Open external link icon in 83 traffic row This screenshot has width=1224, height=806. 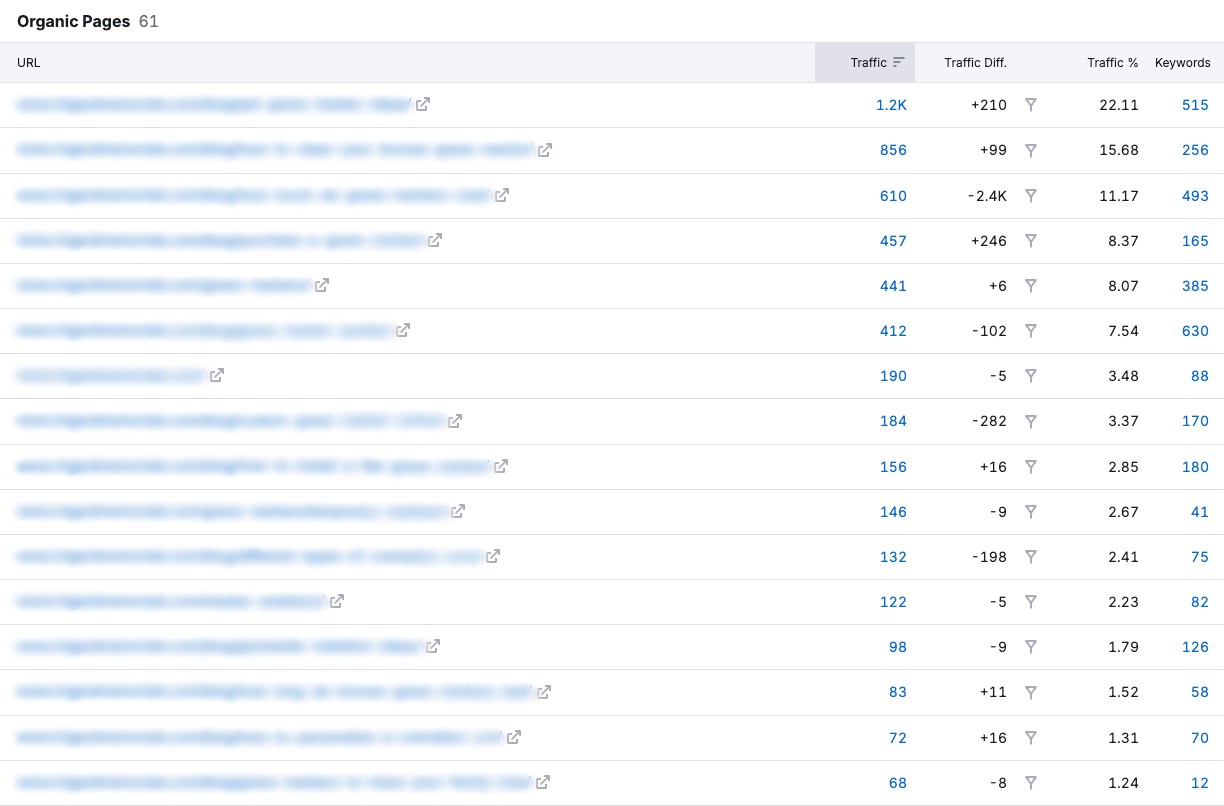pyautogui.click(x=544, y=692)
